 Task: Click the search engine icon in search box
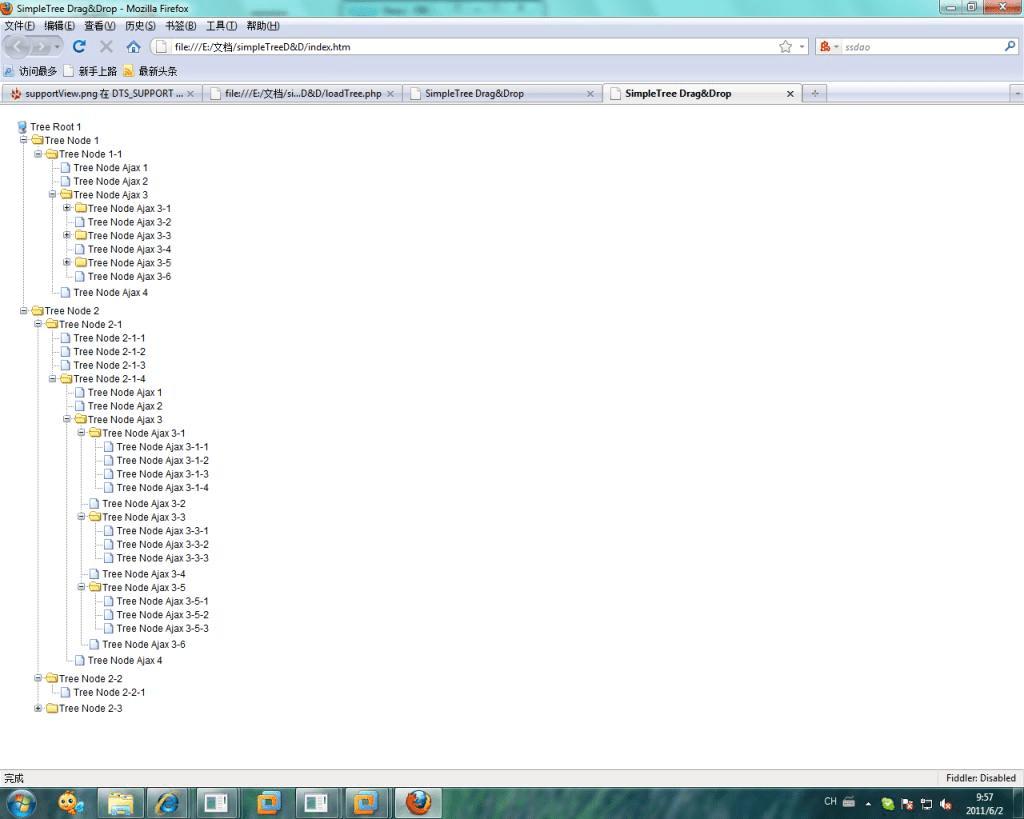pyautogui.click(x=825, y=46)
